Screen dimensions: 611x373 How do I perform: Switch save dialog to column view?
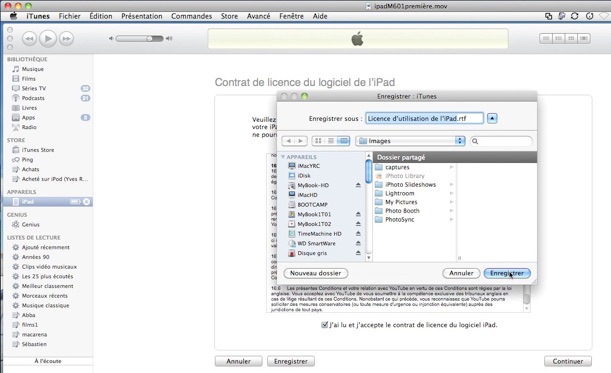coord(343,141)
